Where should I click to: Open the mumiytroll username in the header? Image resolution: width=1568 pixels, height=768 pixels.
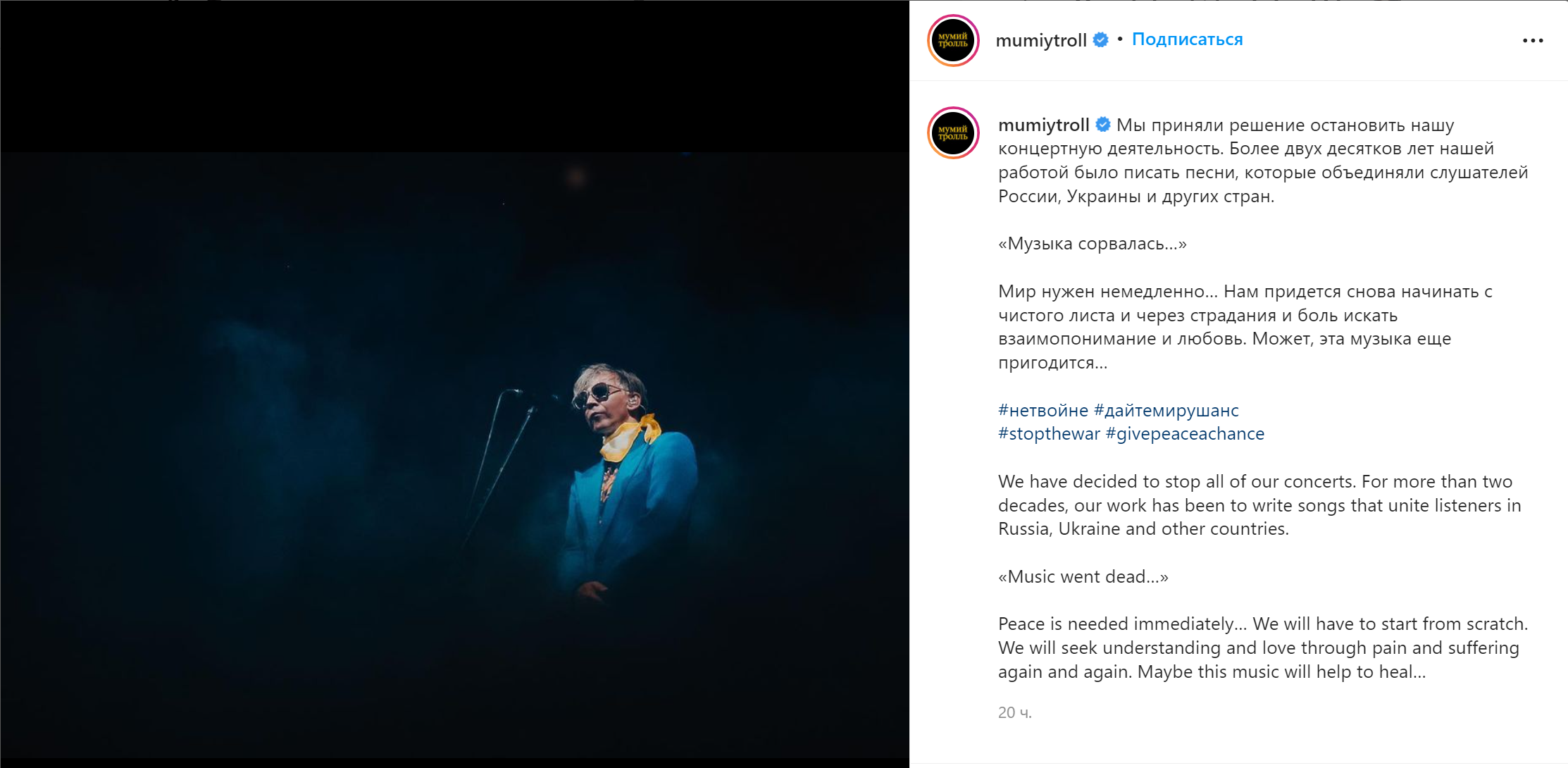(1040, 40)
